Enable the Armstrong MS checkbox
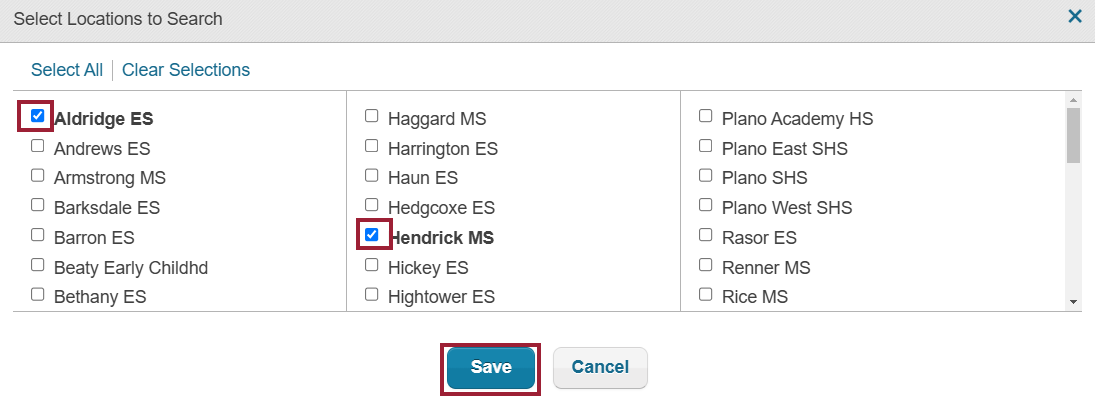This screenshot has width=1095, height=397. point(38,175)
